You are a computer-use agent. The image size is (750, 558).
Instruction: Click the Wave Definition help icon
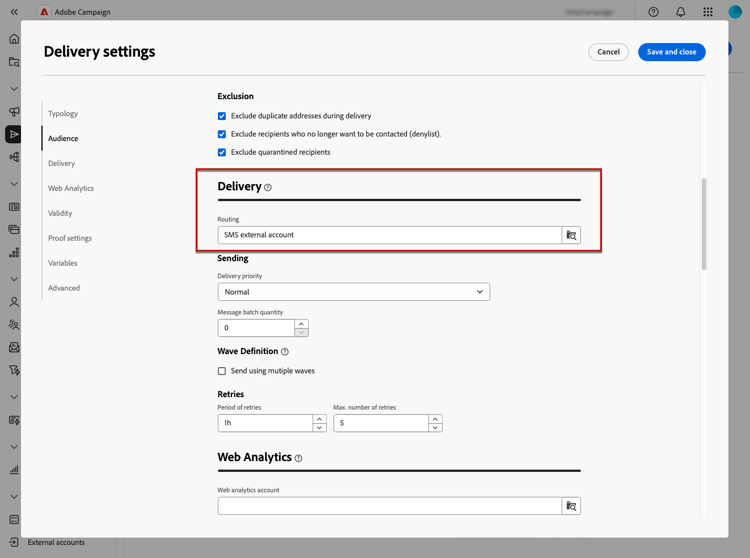click(x=285, y=352)
